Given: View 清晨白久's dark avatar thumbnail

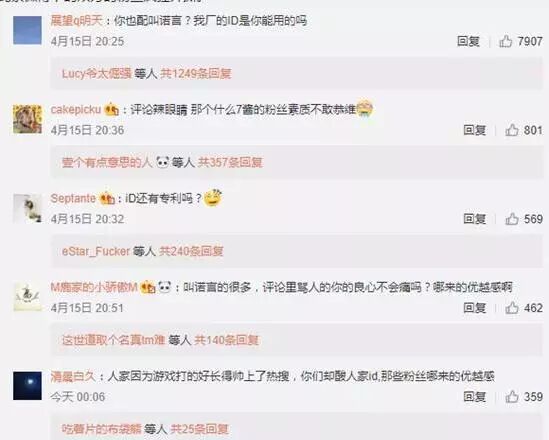Looking at the screenshot, I should click(27, 386).
